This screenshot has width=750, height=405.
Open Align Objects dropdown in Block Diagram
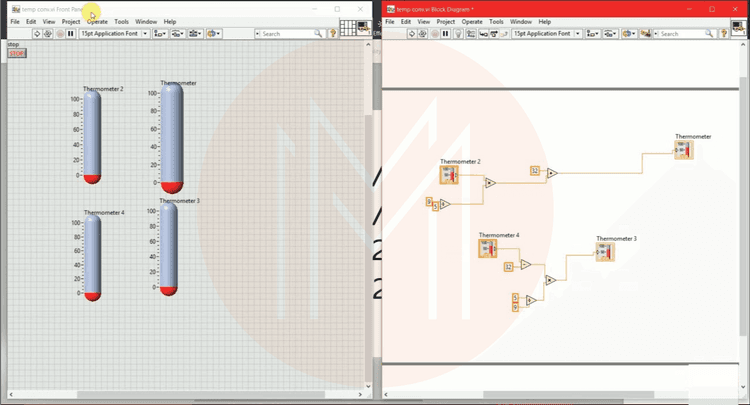[x=593, y=33]
